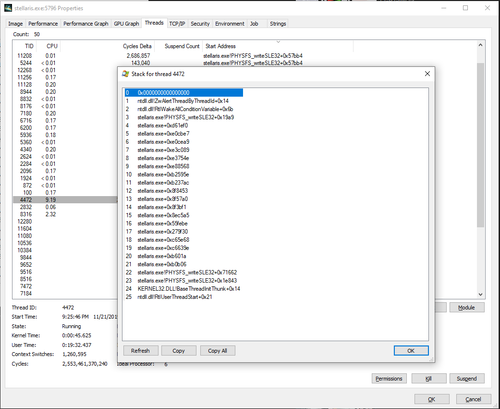Confirm the stack dialog with OK
500x409 pixels.
point(411,351)
